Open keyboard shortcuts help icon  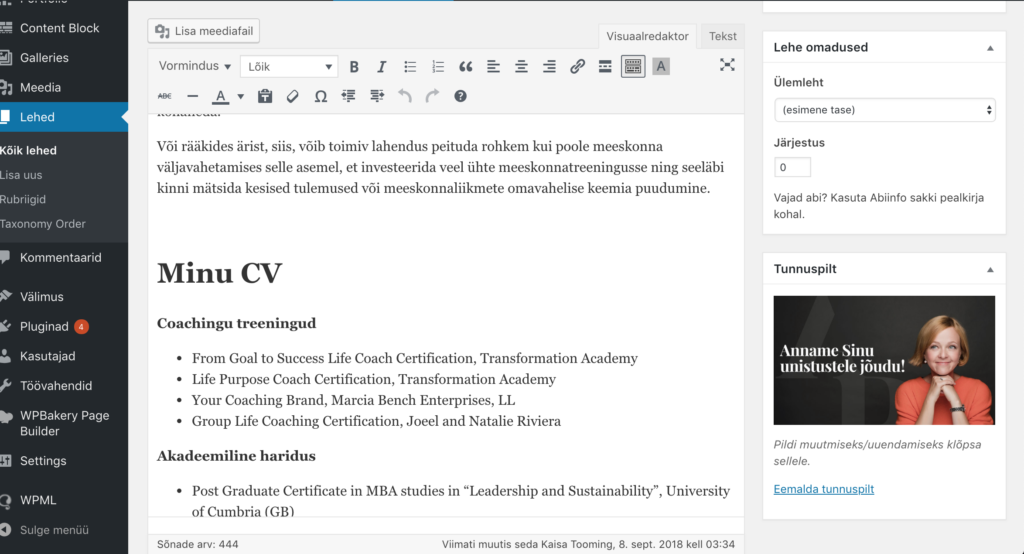(460, 96)
